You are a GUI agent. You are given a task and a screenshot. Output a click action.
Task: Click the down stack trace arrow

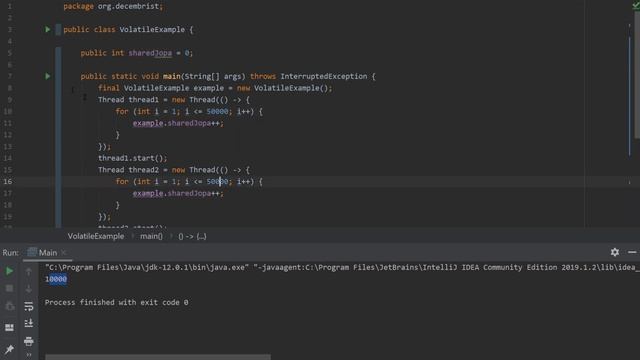(x=29, y=289)
